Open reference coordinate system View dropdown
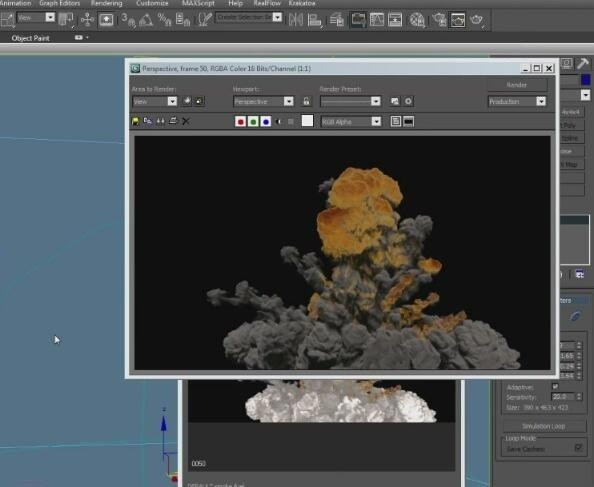This screenshot has width=594, height=487. point(36,17)
